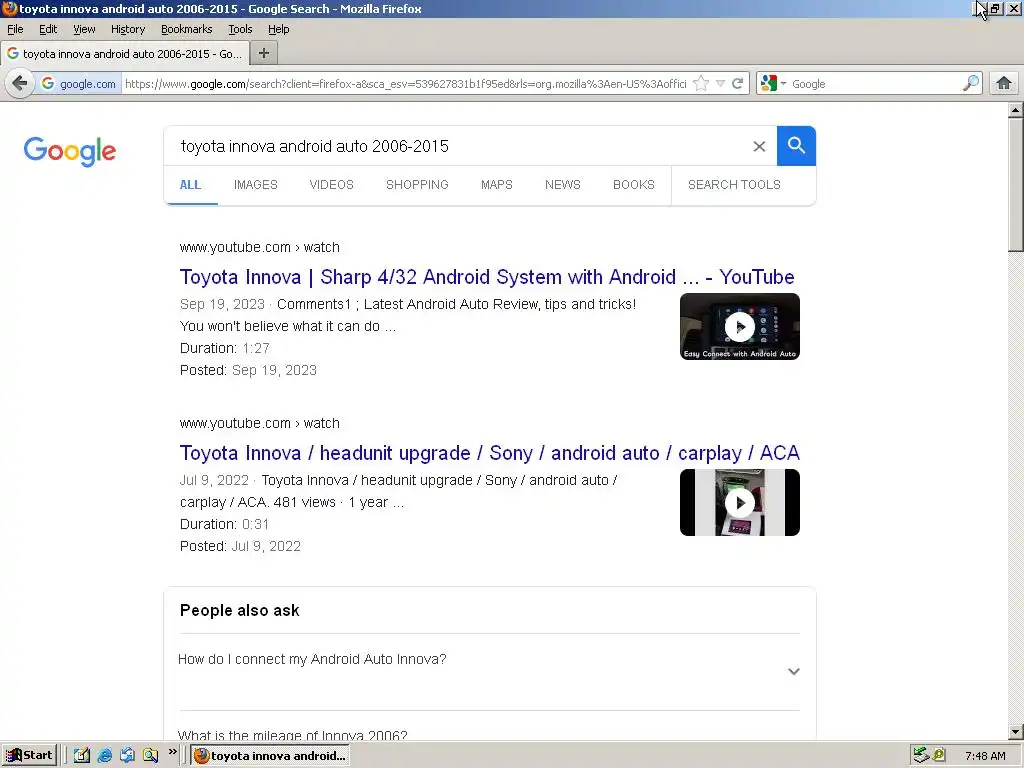Click the second system tray icon by clock
Viewport: 1024px width, 768px height.
pyautogui.click(x=939, y=756)
